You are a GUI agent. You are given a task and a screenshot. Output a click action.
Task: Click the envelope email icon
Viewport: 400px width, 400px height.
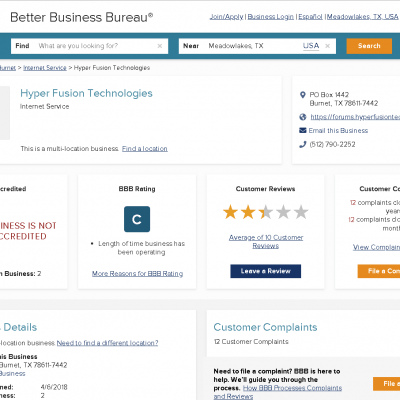click(303, 130)
